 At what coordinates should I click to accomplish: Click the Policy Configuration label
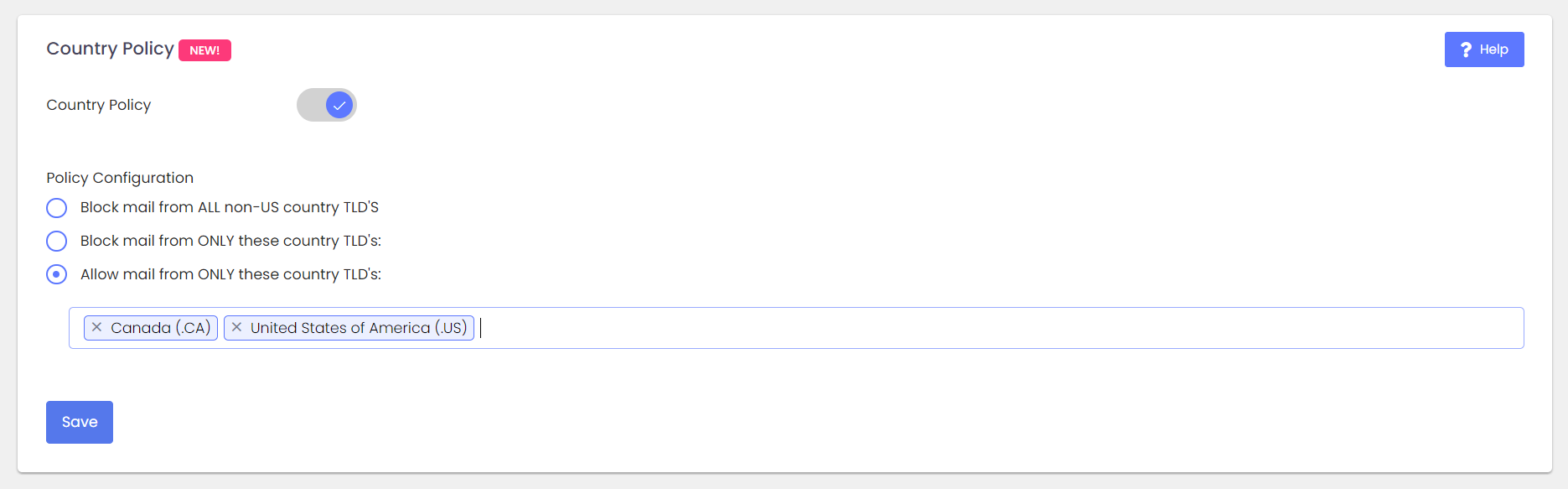120,178
